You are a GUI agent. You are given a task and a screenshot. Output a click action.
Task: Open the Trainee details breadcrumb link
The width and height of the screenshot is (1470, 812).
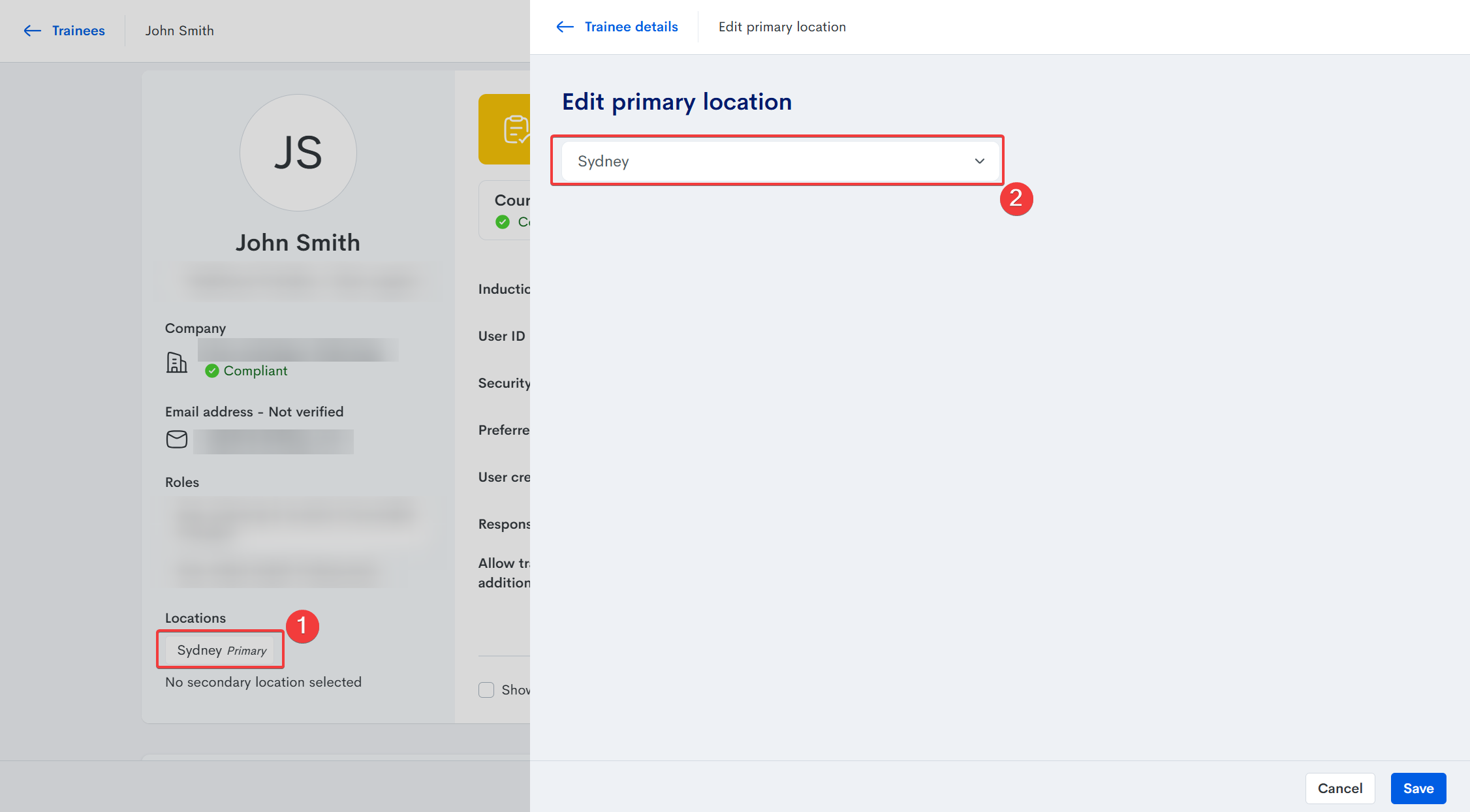[x=631, y=27]
